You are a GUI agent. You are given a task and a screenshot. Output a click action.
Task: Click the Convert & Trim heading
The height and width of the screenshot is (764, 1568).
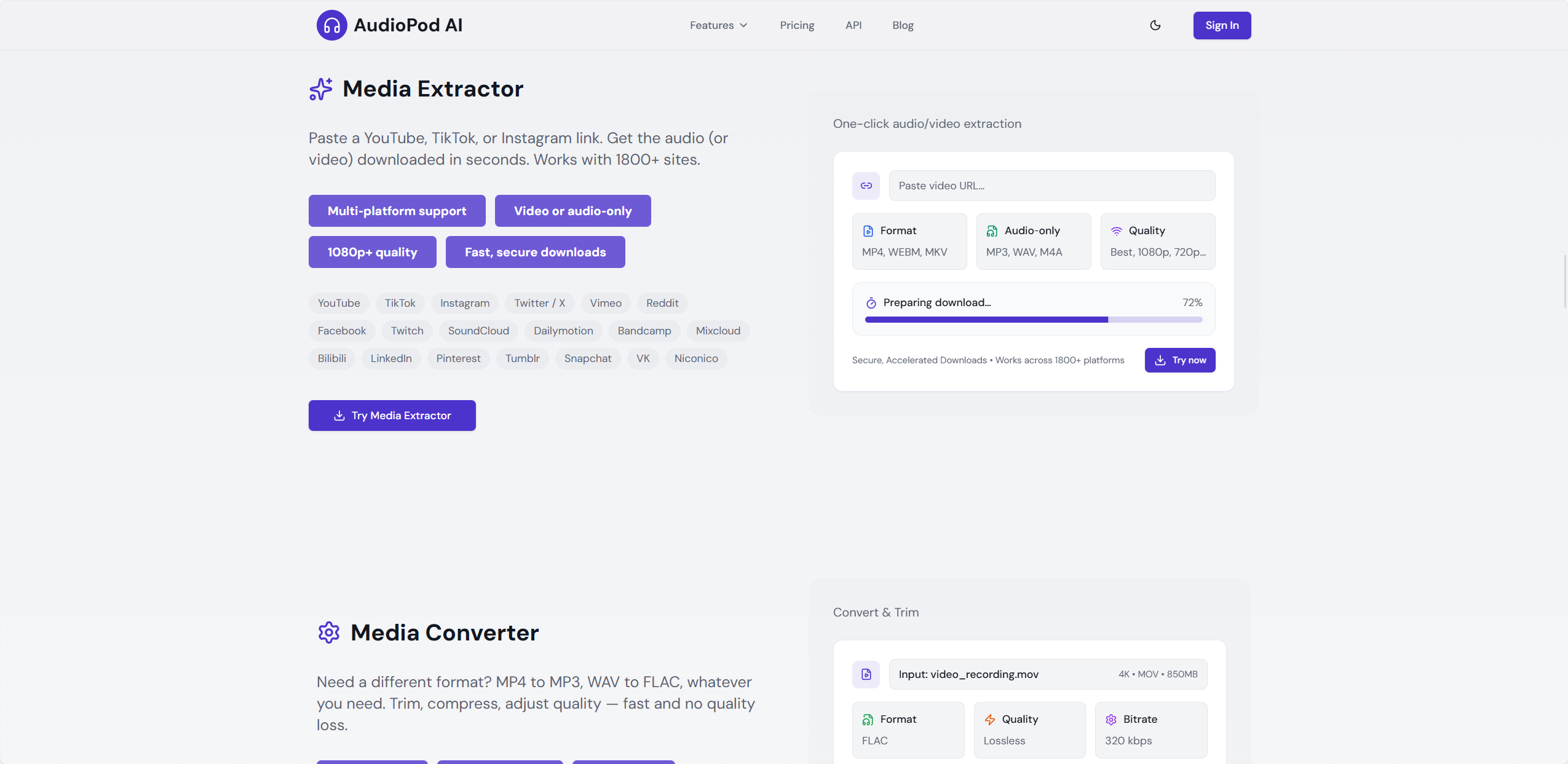click(876, 612)
